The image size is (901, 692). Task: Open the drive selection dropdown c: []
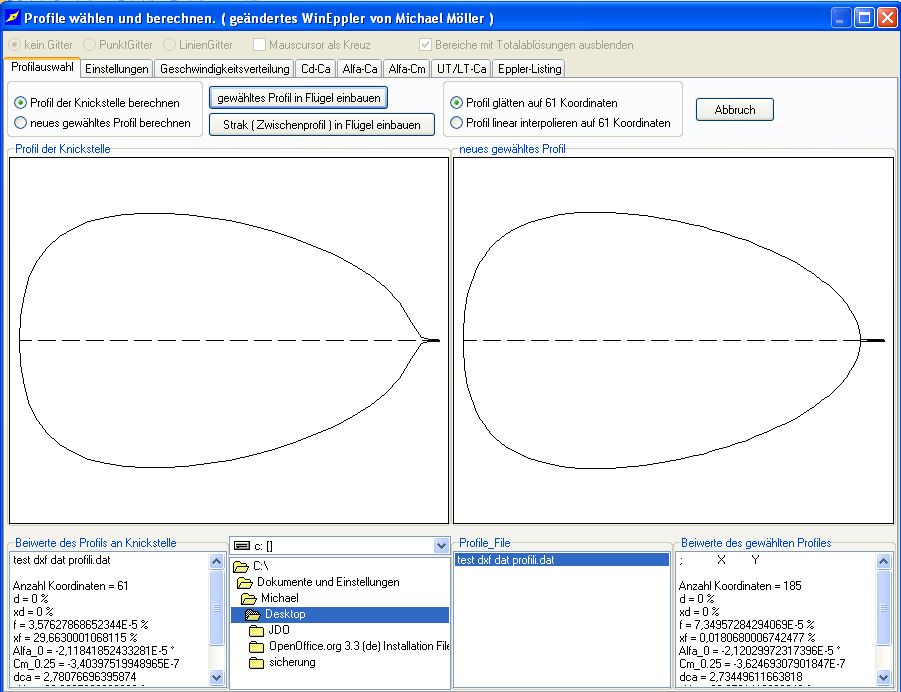441,545
